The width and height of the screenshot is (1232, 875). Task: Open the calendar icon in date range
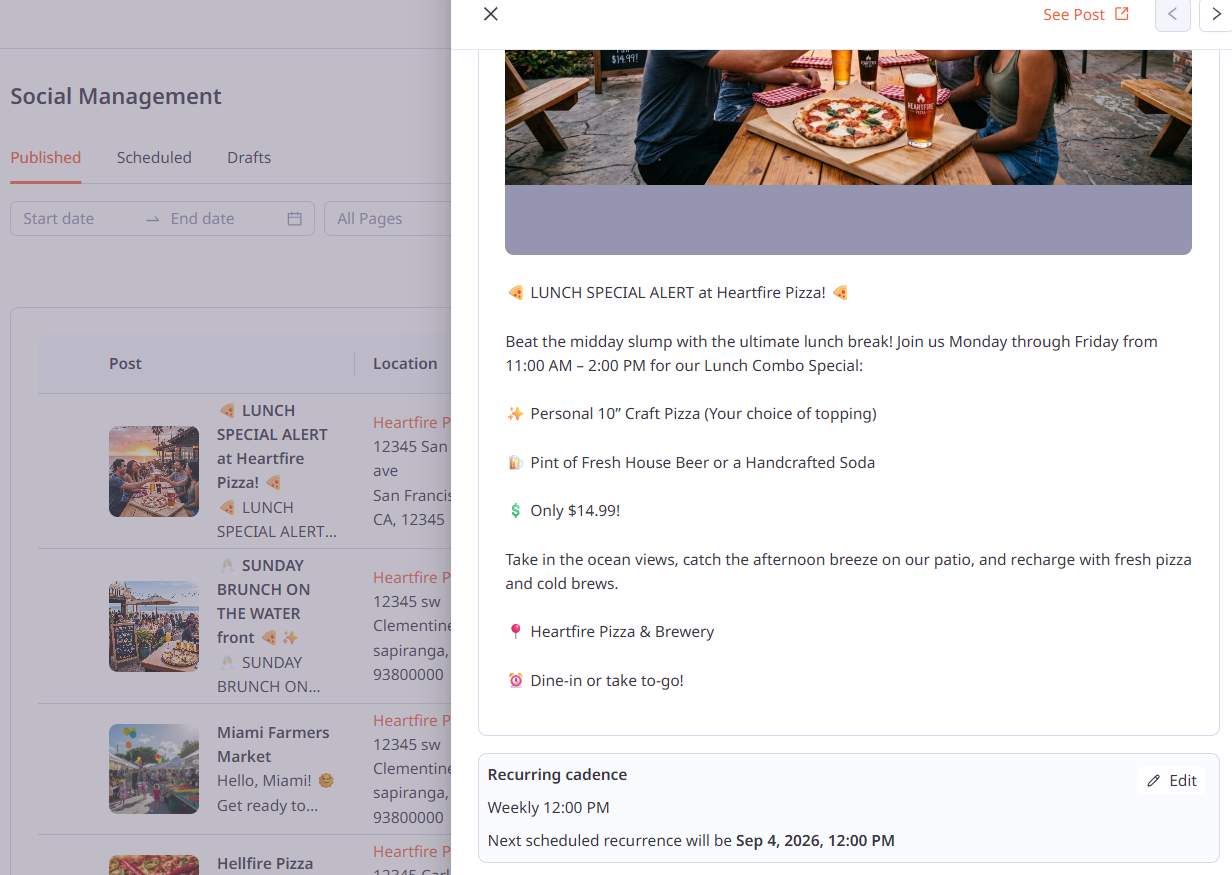coord(295,219)
